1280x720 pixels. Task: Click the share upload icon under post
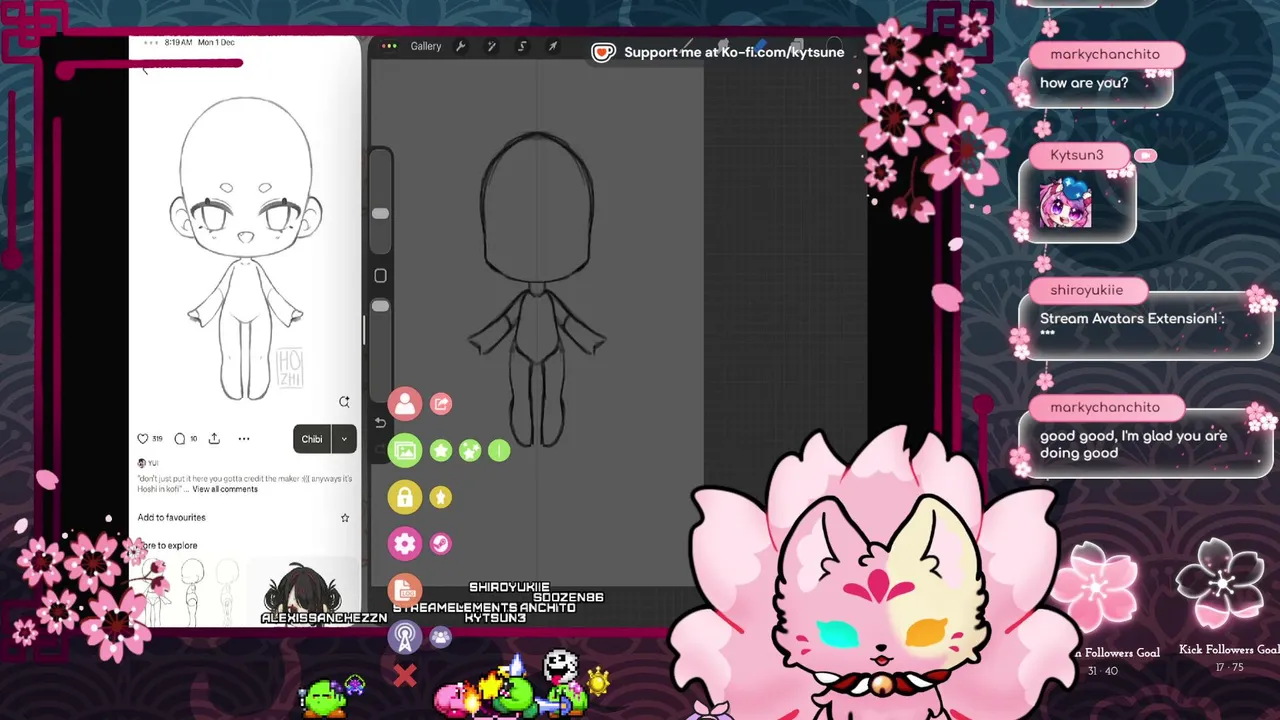point(214,439)
